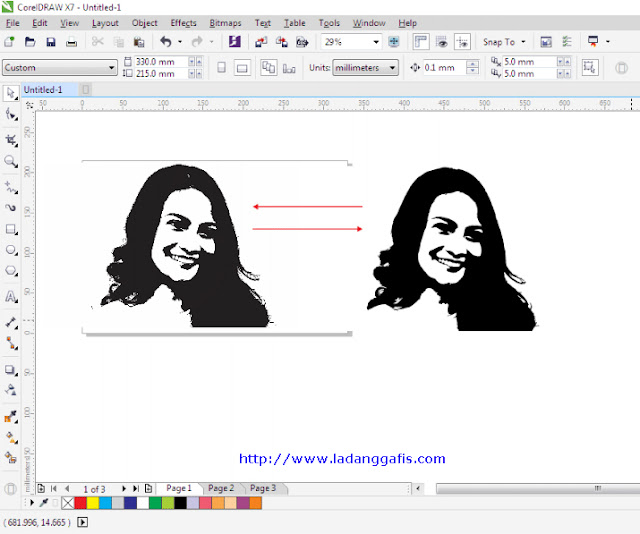Toggle Current Page layout button
The image size is (640, 534).
pyautogui.click(x=289, y=68)
